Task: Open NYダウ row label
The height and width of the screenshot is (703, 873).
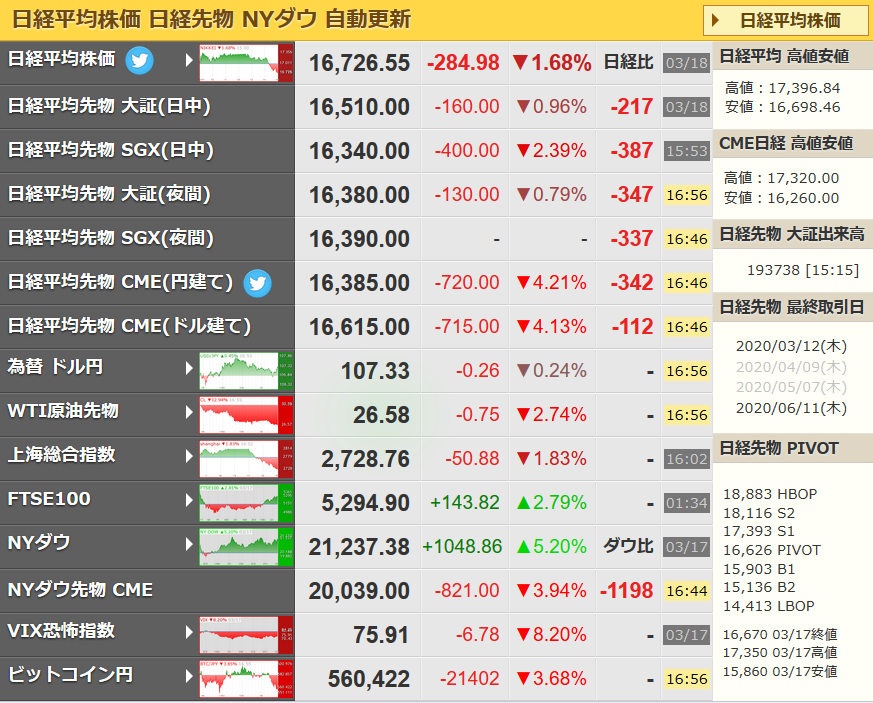Action: click(x=39, y=543)
